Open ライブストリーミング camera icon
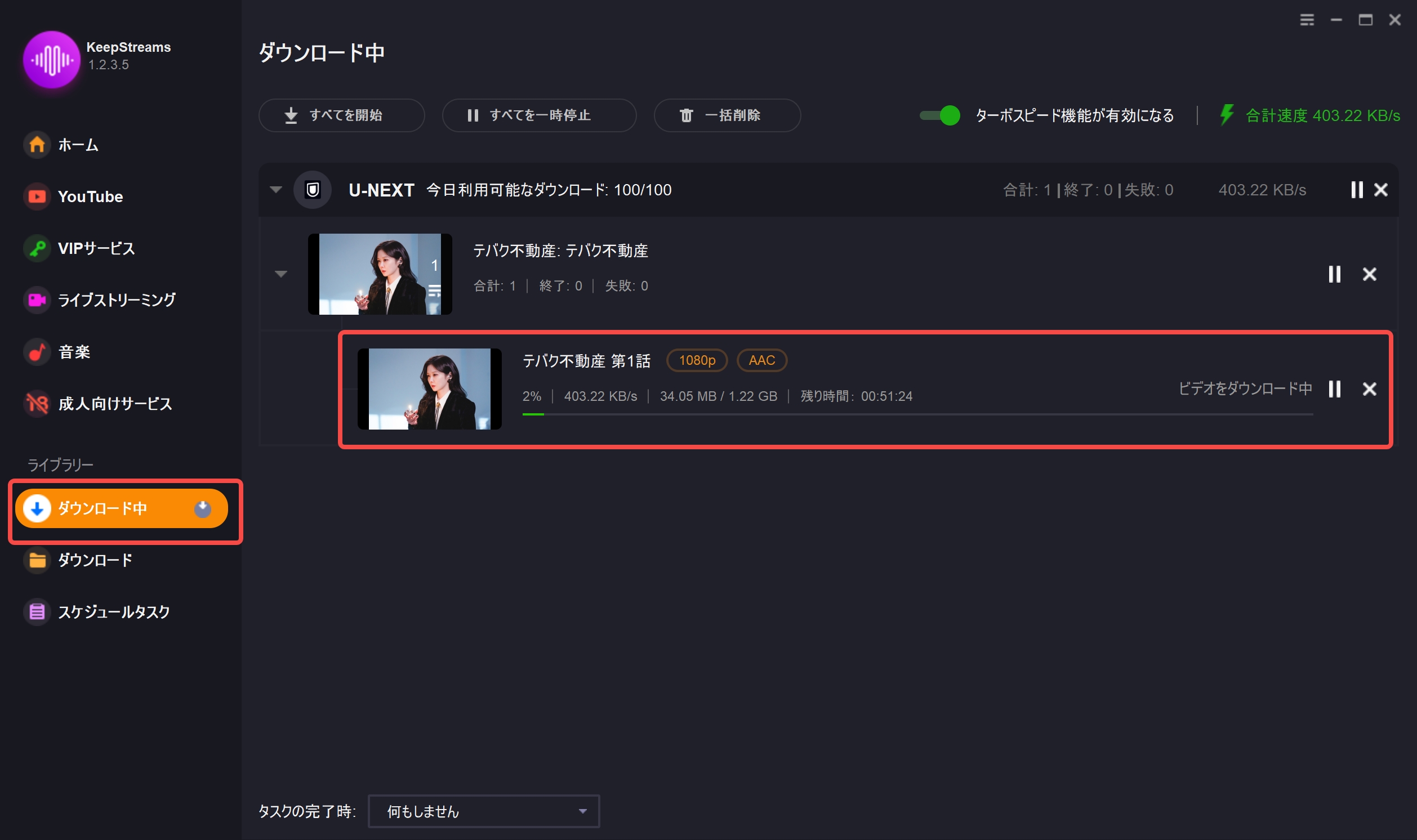1417x840 pixels. (x=37, y=300)
